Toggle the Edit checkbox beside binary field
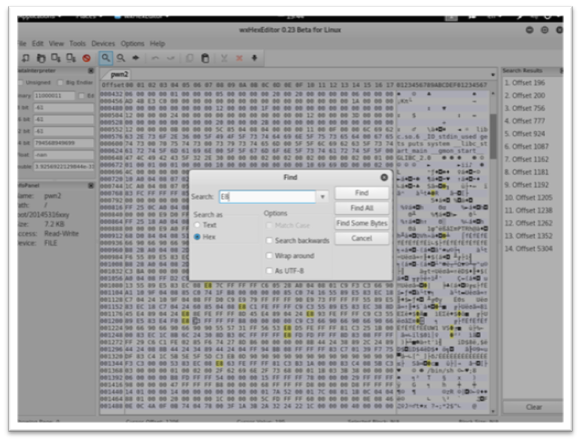580x441 pixels. 81,96
